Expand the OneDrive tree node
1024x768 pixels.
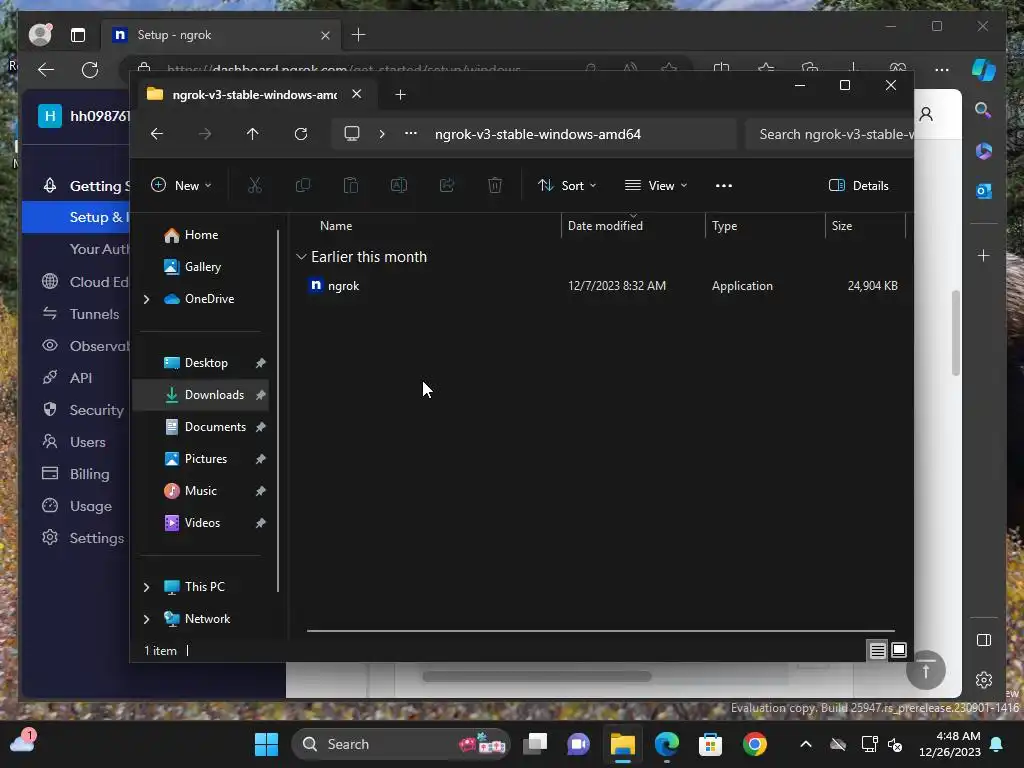[147, 299]
